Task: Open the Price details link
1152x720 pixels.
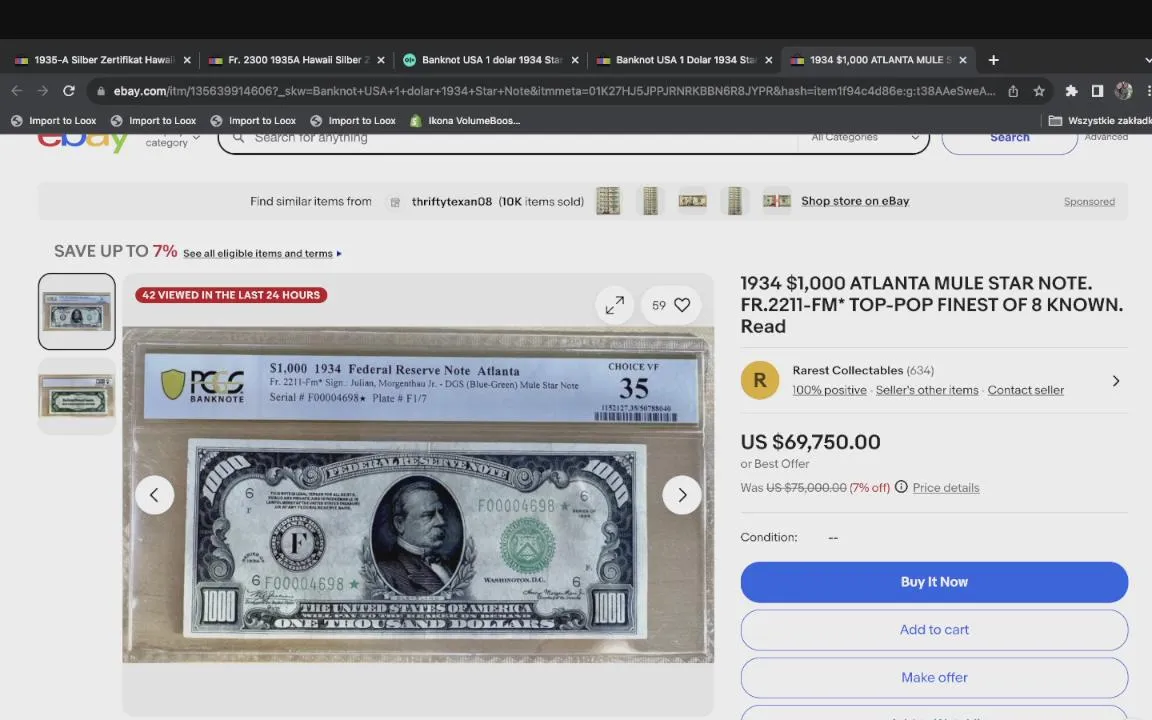Action: coord(946,488)
